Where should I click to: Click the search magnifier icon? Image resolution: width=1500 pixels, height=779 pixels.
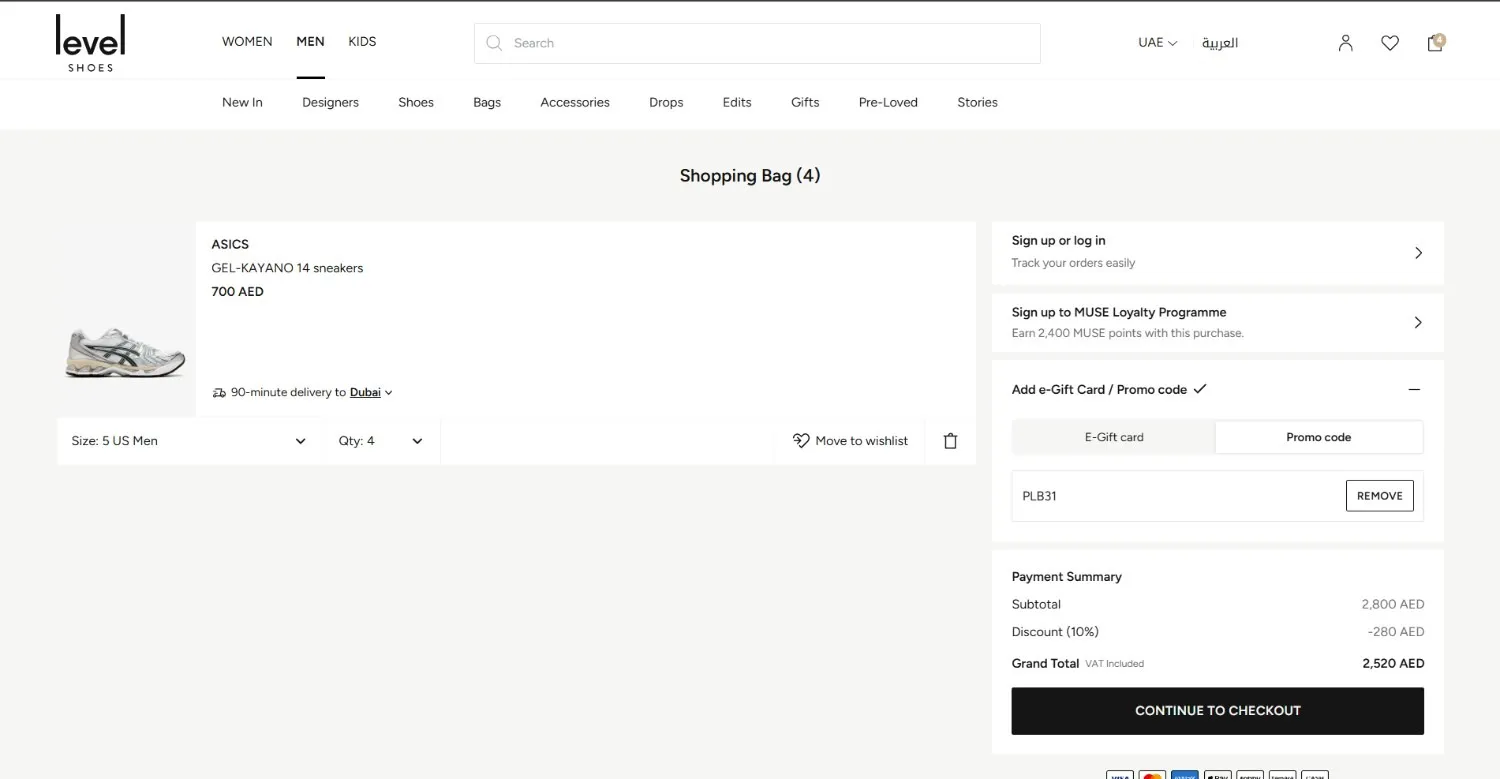(494, 43)
